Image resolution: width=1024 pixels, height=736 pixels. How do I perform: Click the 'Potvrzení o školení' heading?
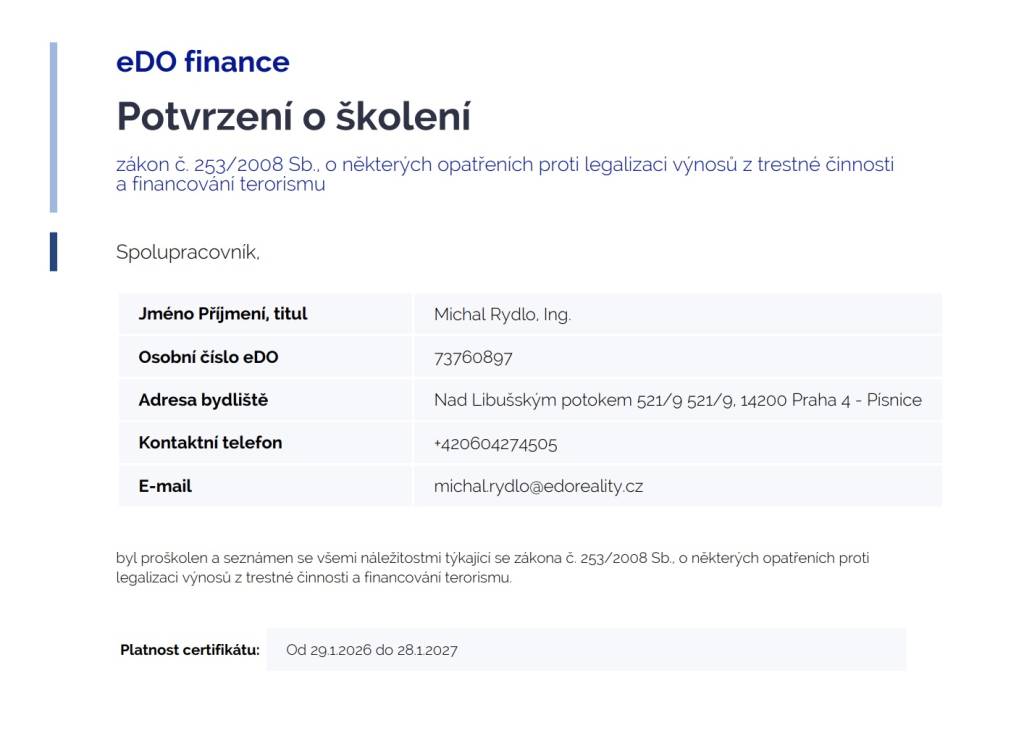point(293,117)
